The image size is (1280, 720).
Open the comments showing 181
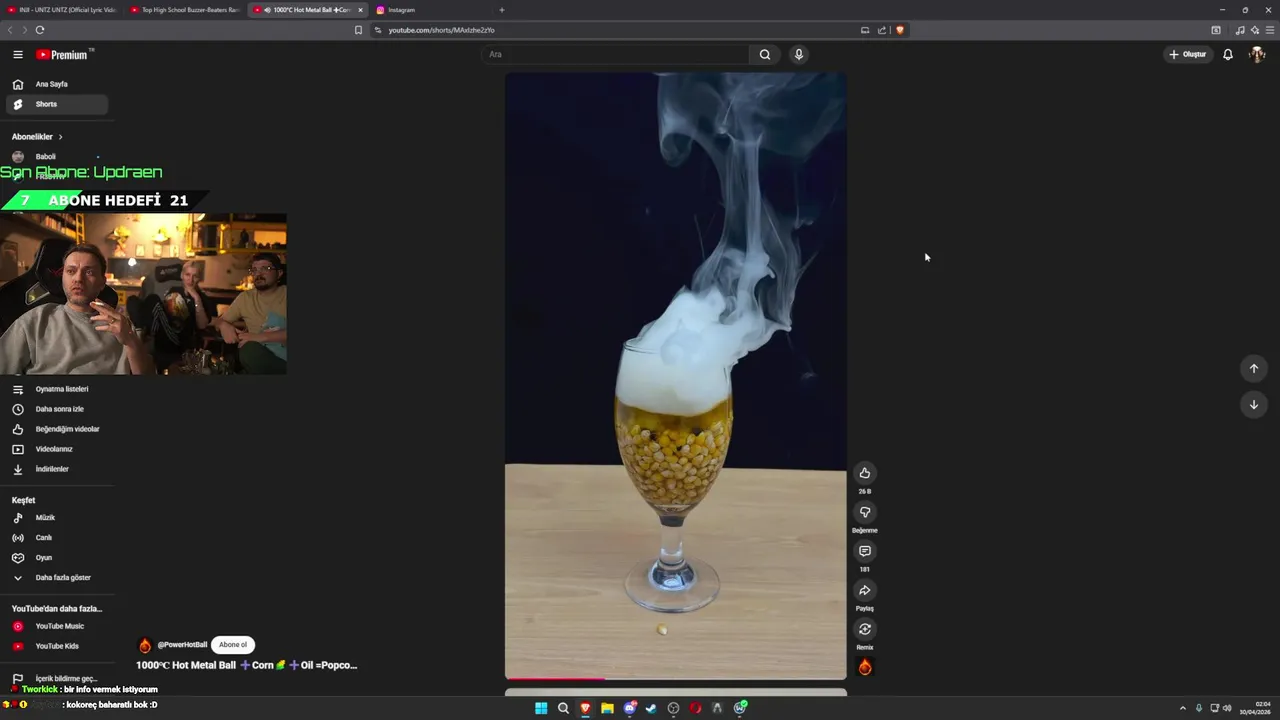tap(865, 551)
